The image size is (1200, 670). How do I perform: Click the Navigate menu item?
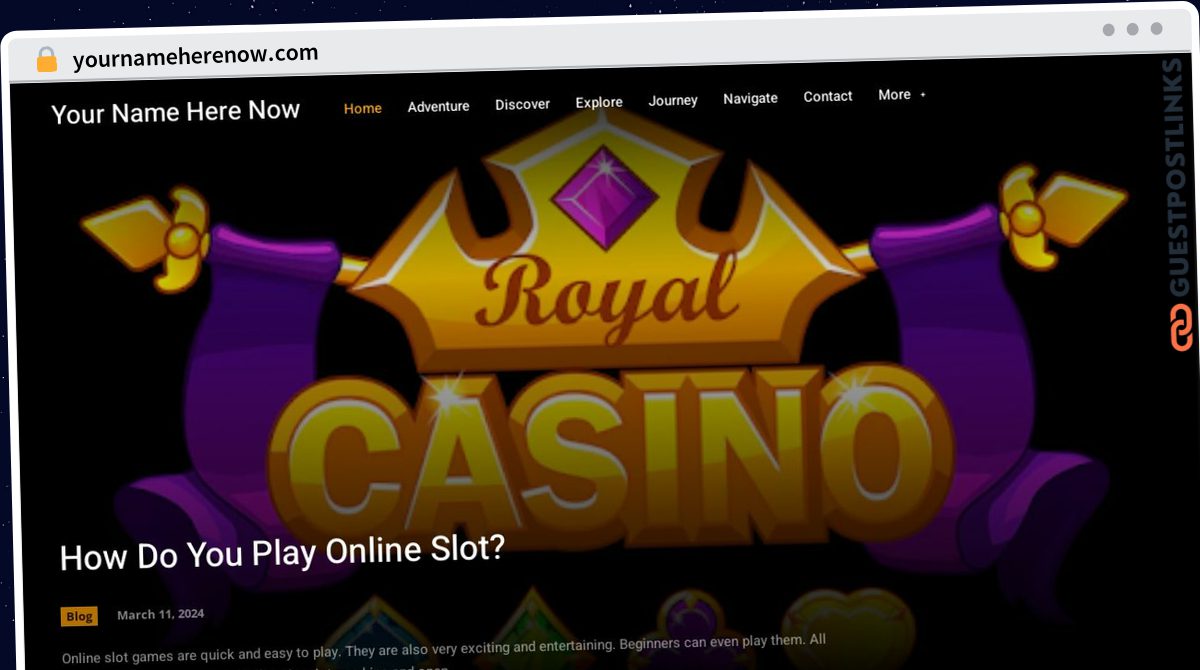750,98
